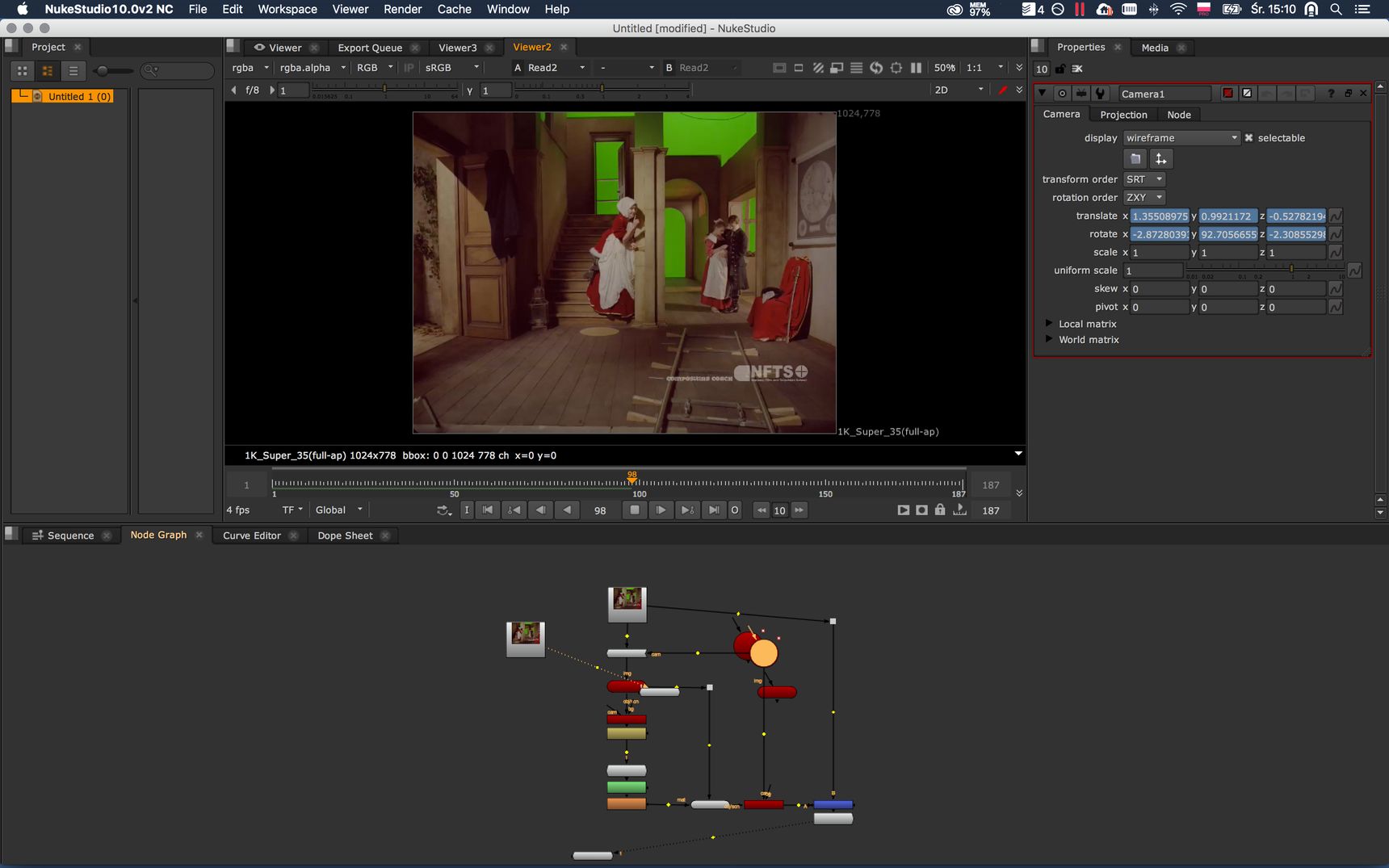Click the project bin list view icon
Screen dimensions: 1389x868
[x=73, y=71]
